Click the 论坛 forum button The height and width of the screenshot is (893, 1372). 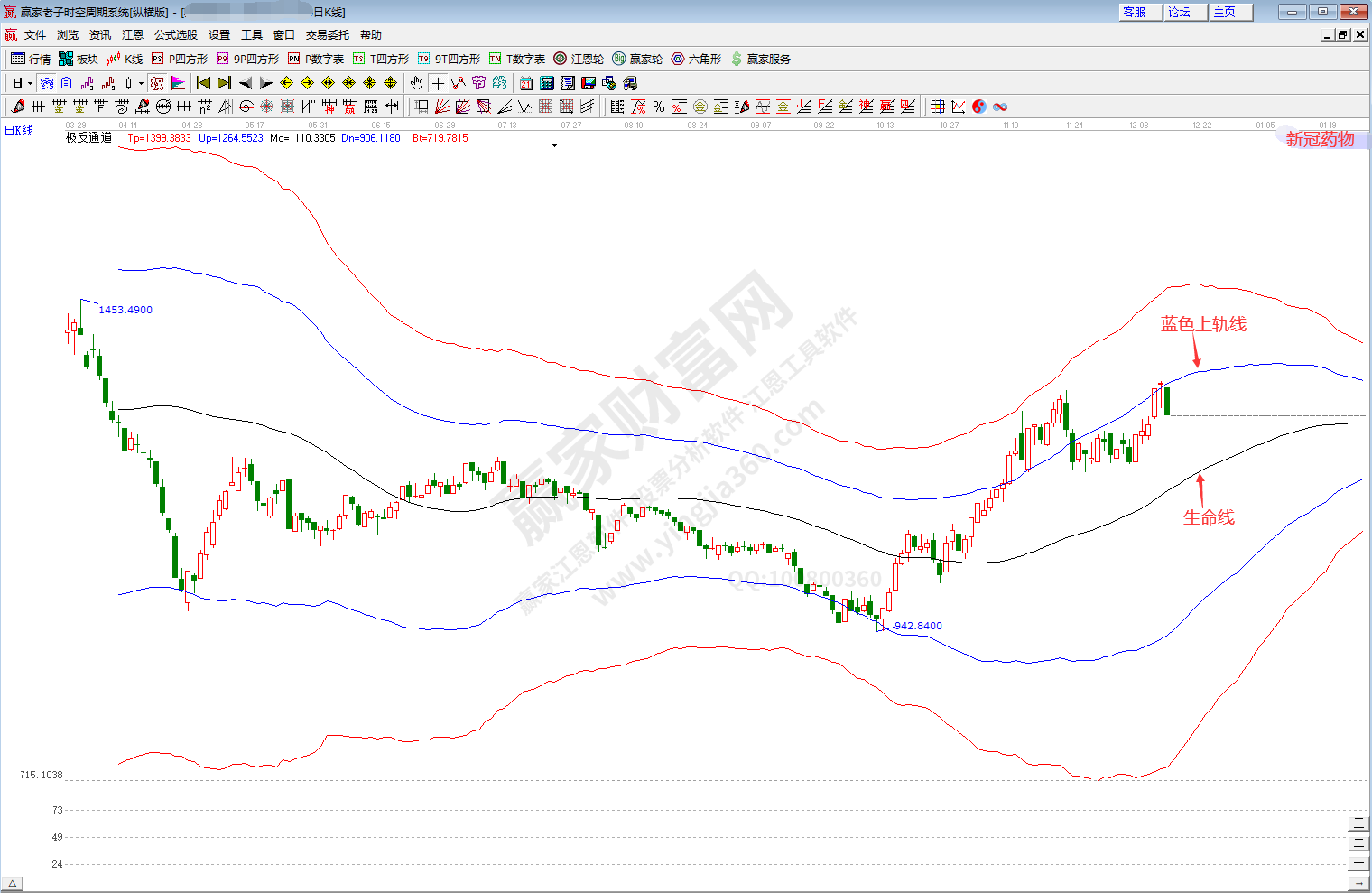[1185, 12]
